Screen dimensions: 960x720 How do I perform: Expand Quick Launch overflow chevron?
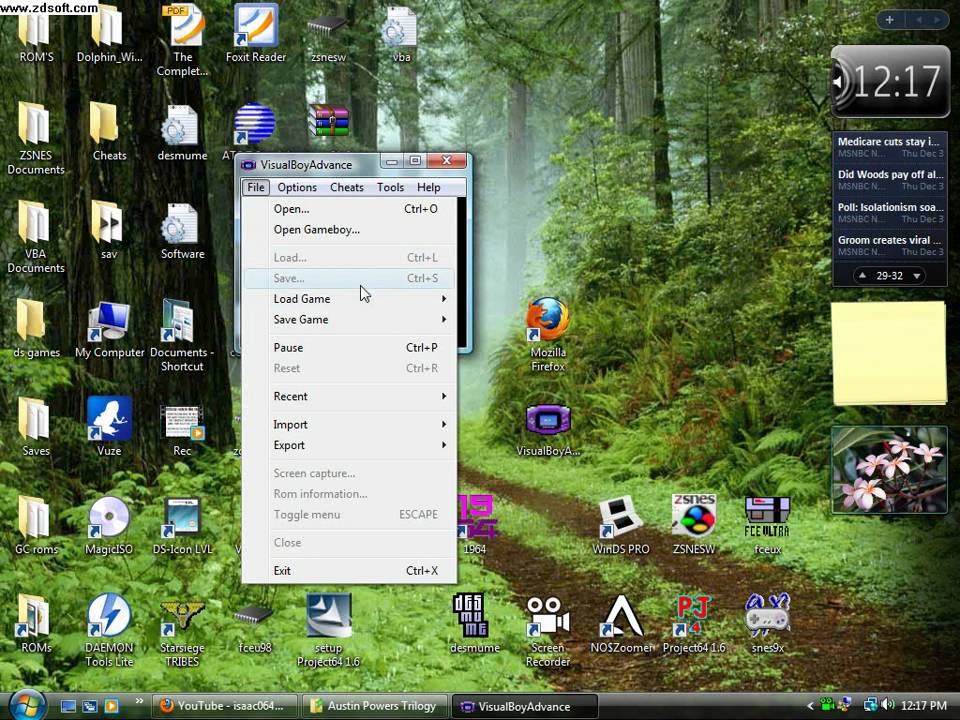[139, 701]
